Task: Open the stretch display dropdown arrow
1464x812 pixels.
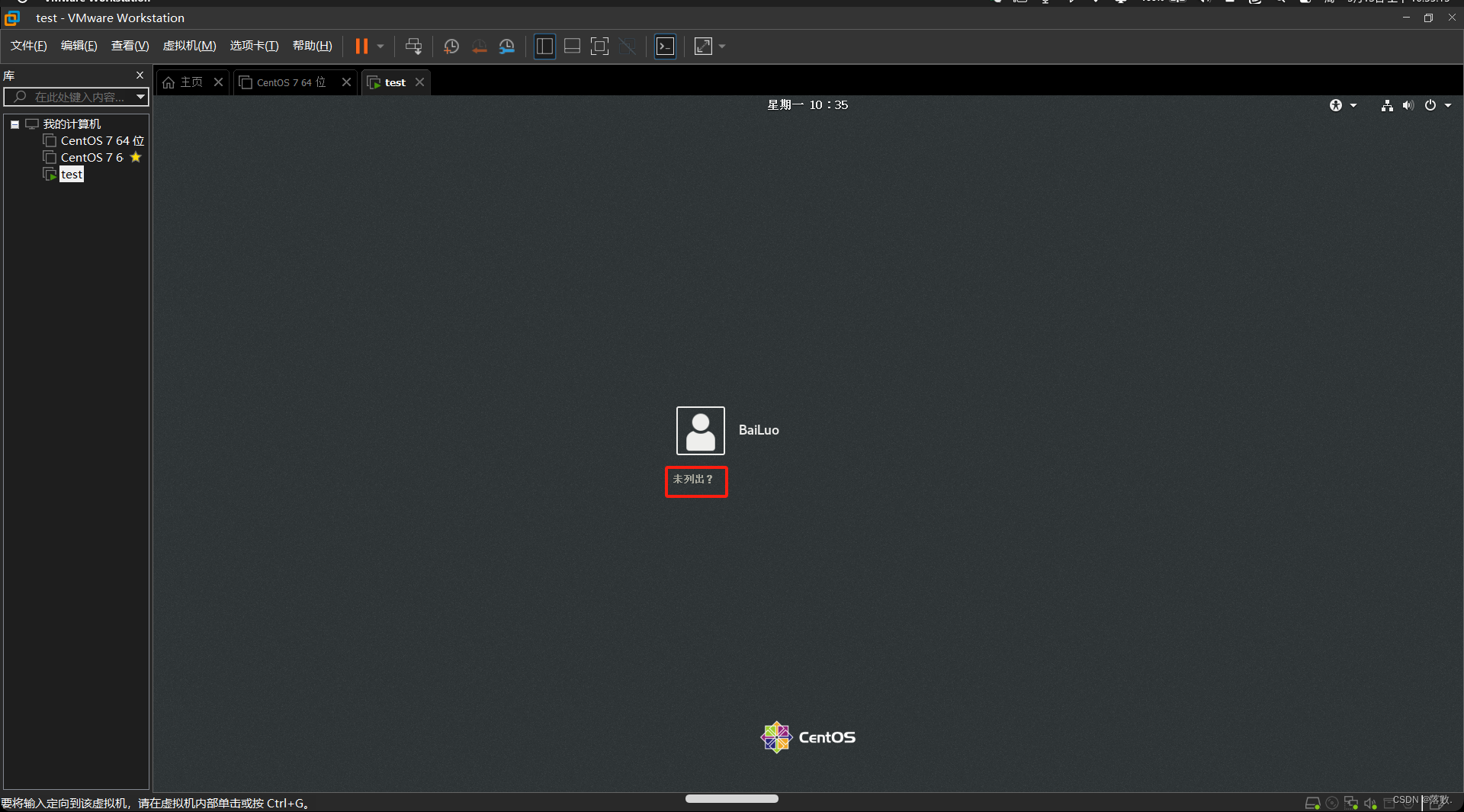Action: (x=722, y=47)
